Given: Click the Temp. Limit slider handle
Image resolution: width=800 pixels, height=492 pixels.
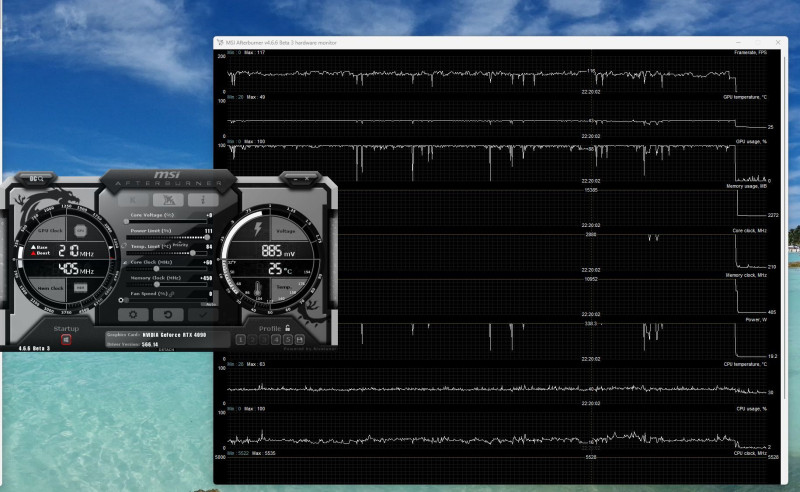Looking at the screenshot, I should pos(192,253).
